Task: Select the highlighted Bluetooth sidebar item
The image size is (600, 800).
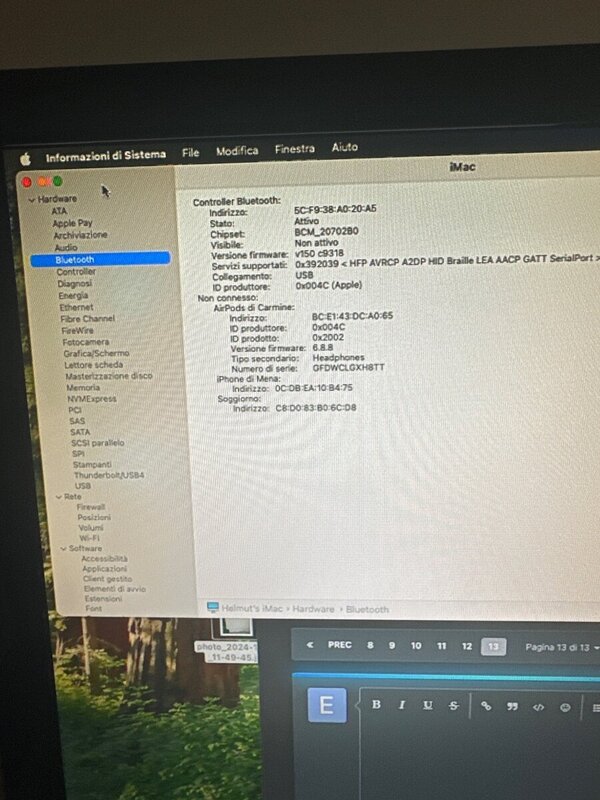Action: [x=100, y=259]
